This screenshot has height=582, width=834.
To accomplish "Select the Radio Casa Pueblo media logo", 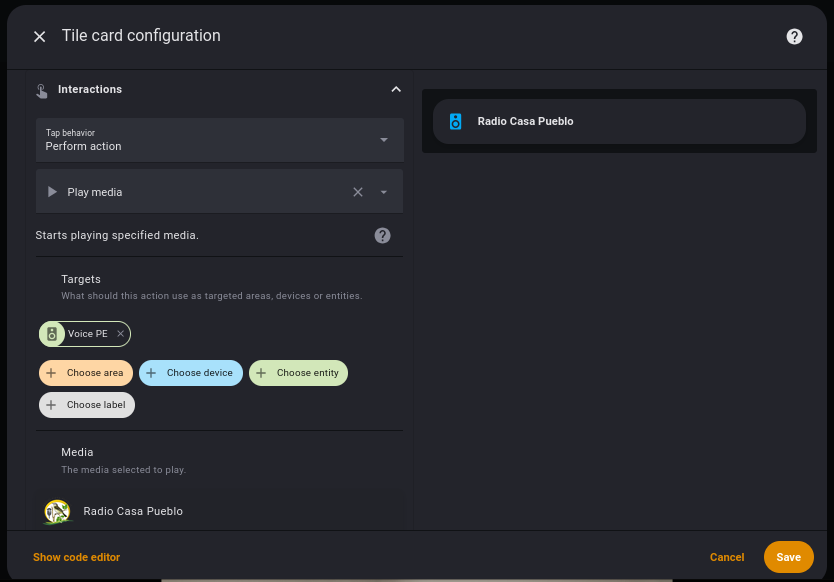I will pyautogui.click(x=57, y=512).
